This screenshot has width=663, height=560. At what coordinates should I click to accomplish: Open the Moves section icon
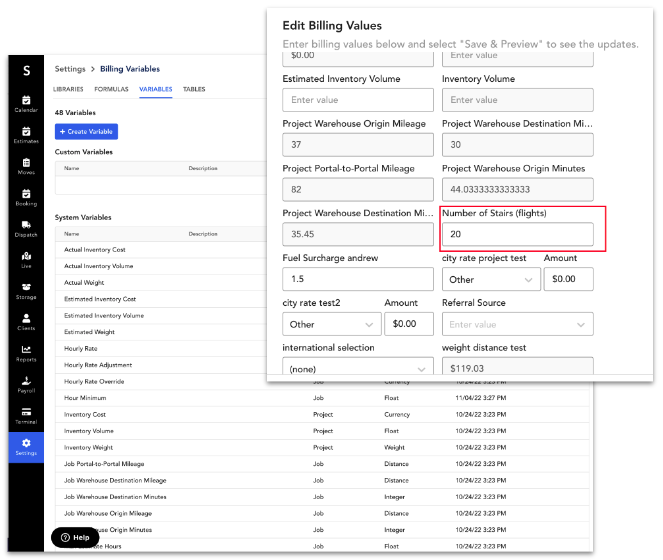[x=26, y=165]
